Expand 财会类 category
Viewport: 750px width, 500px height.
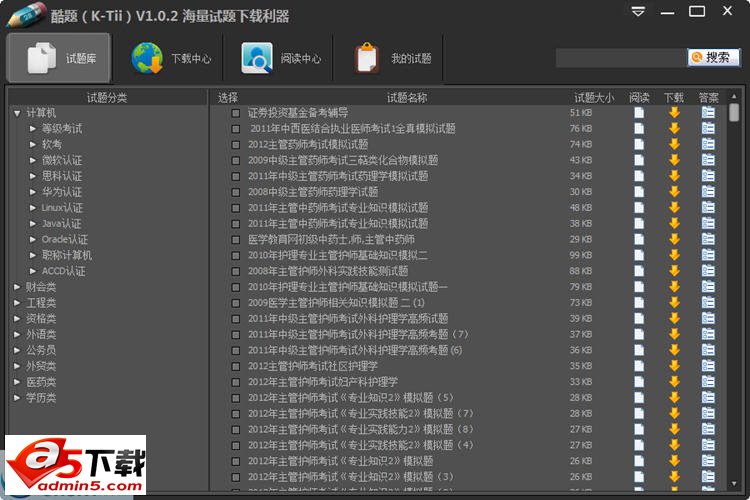(17, 287)
